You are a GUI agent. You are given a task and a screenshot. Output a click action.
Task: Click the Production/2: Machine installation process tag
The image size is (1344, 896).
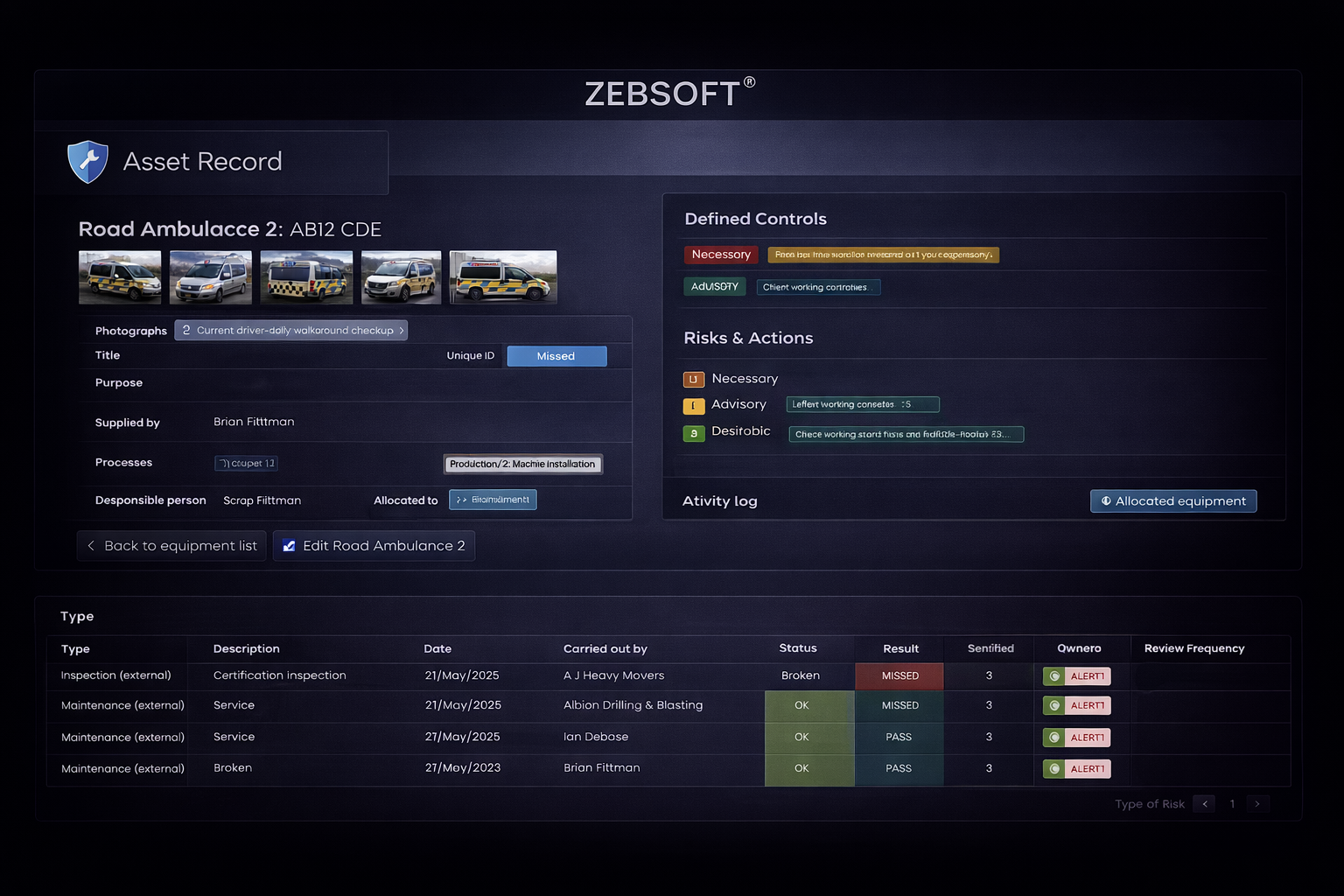click(522, 465)
